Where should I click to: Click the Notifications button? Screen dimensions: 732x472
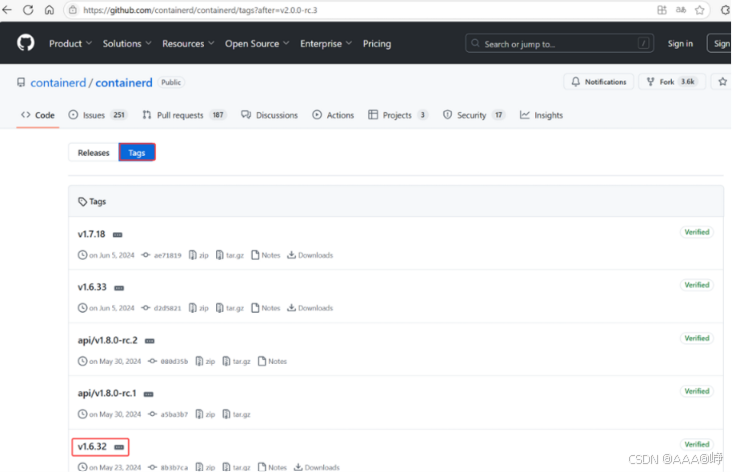598,82
